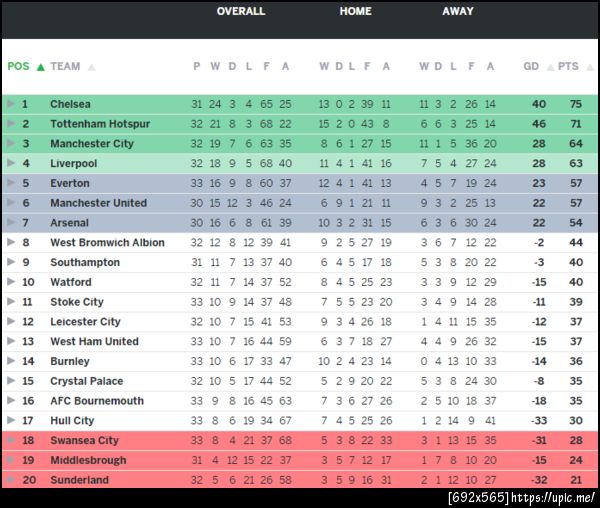The image size is (600, 508).
Task: Click the arrow icon on Burnley's row
Action: coord(11,361)
